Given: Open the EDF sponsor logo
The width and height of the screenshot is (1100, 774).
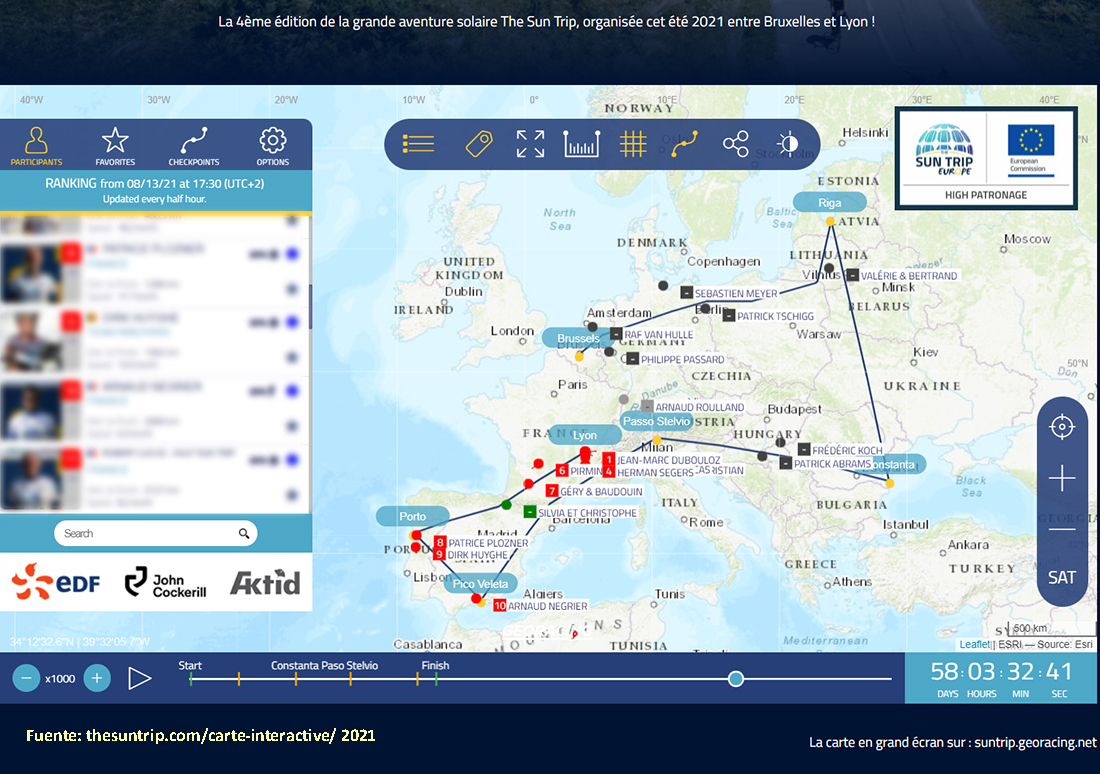Looking at the screenshot, I should [x=56, y=582].
